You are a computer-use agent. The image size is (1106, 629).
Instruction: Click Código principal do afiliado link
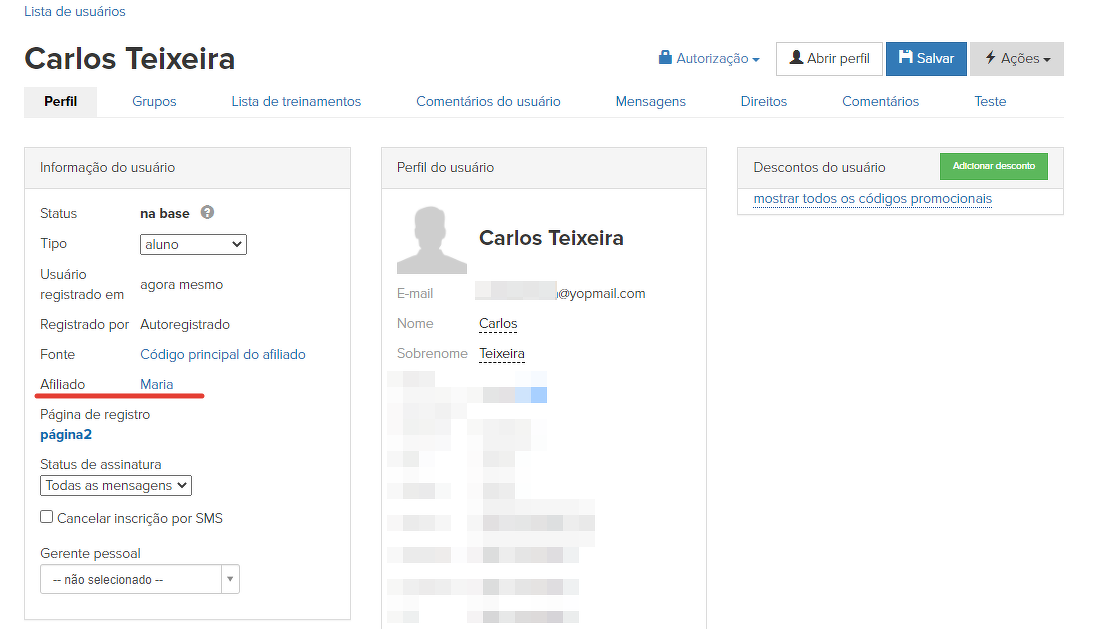tap(223, 354)
